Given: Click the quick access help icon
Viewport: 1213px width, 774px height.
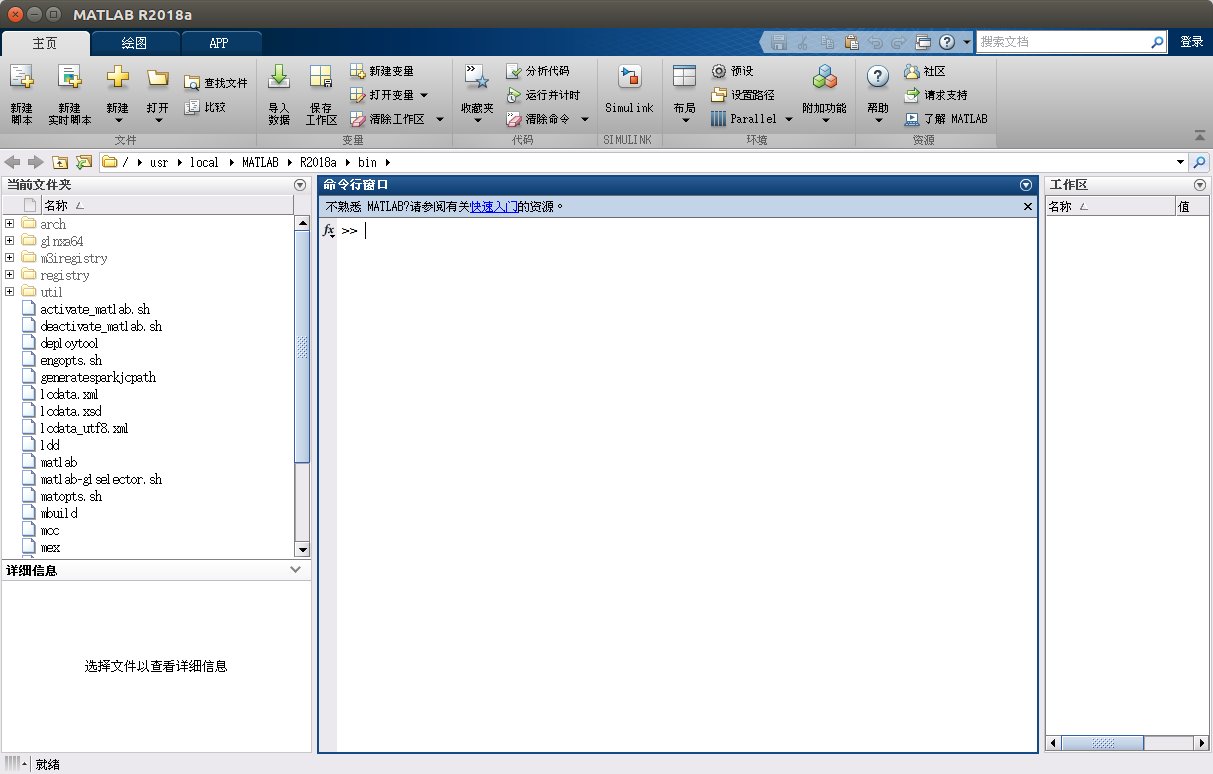Looking at the screenshot, I should [x=946, y=42].
